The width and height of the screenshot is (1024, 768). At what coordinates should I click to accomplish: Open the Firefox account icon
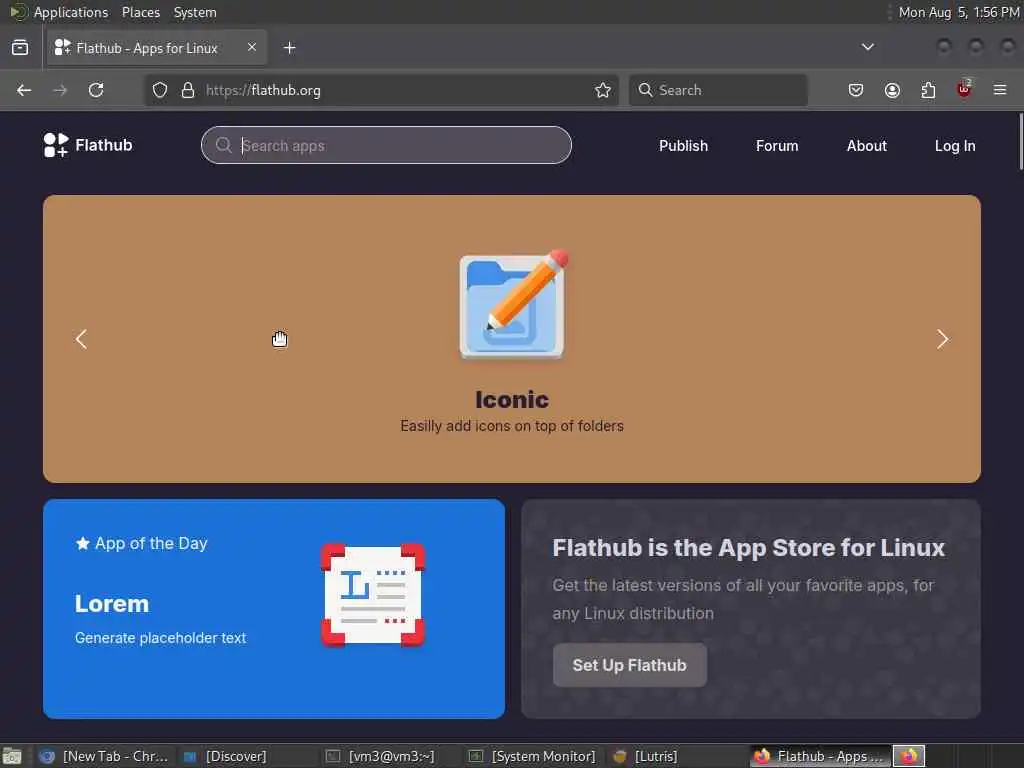point(892,90)
